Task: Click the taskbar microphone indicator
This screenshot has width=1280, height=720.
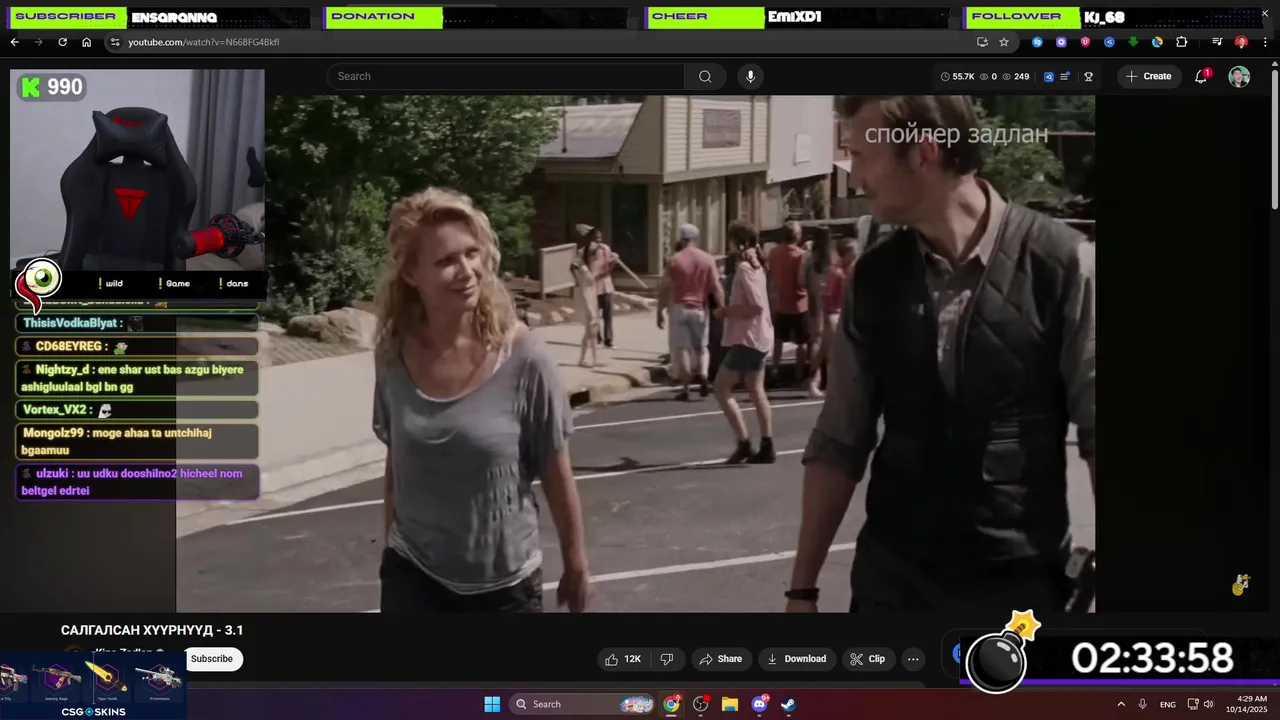Action: [x=1142, y=704]
